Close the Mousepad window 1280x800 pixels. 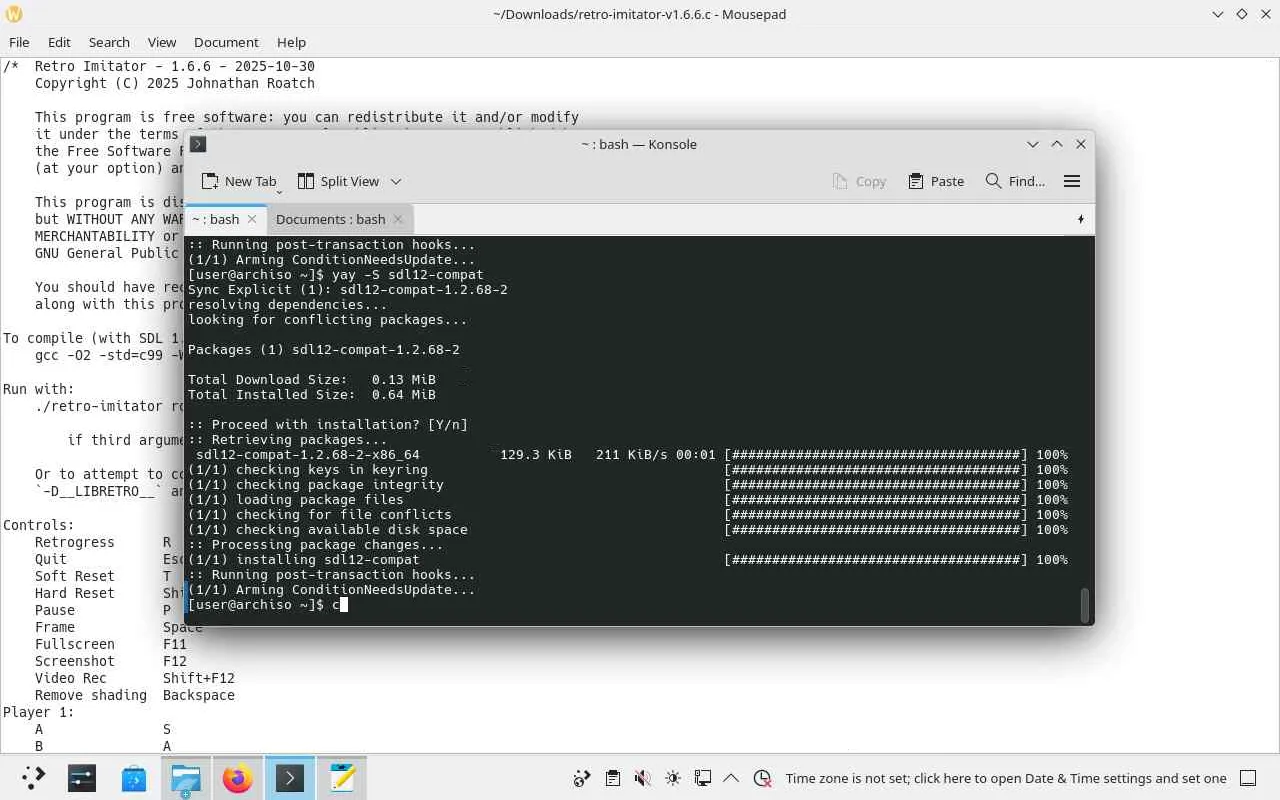click(x=1265, y=14)
